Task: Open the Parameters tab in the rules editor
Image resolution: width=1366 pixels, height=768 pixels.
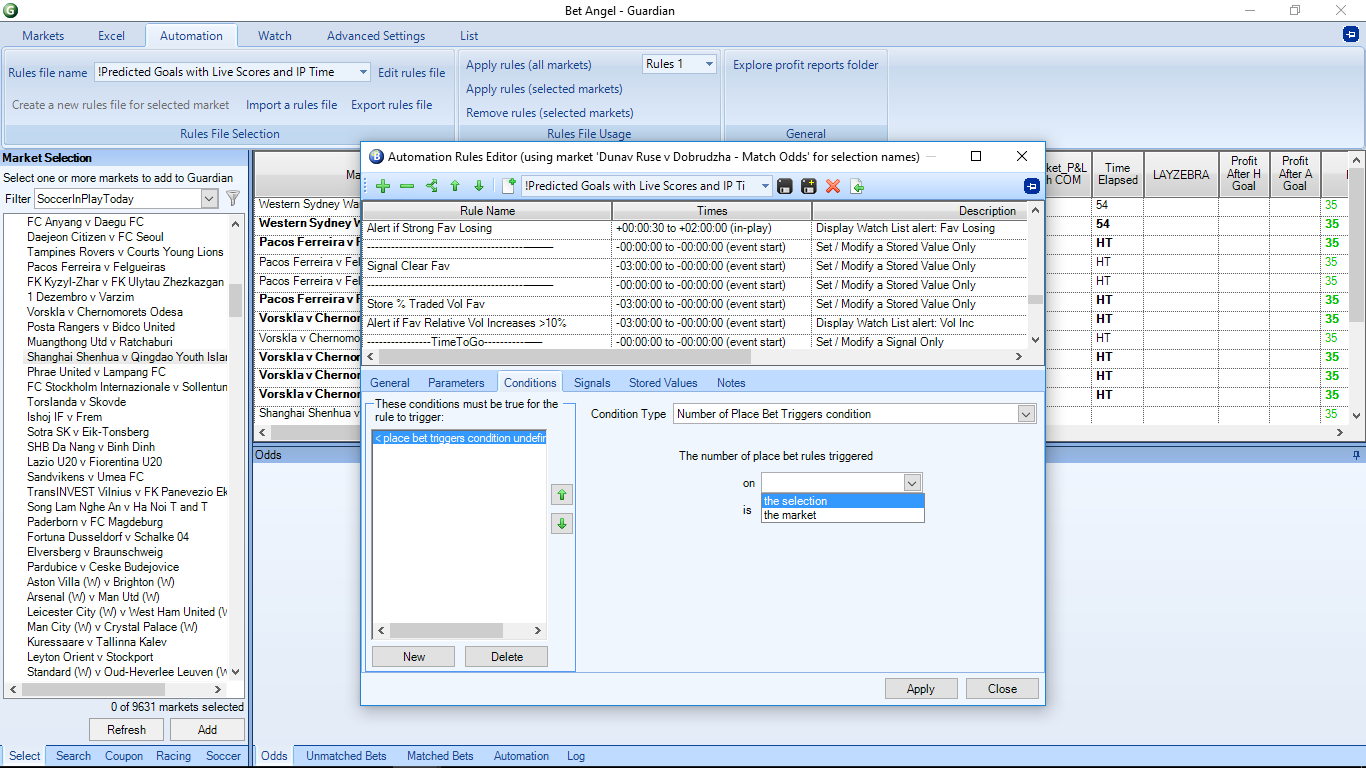Action: (x=456, y=383)
